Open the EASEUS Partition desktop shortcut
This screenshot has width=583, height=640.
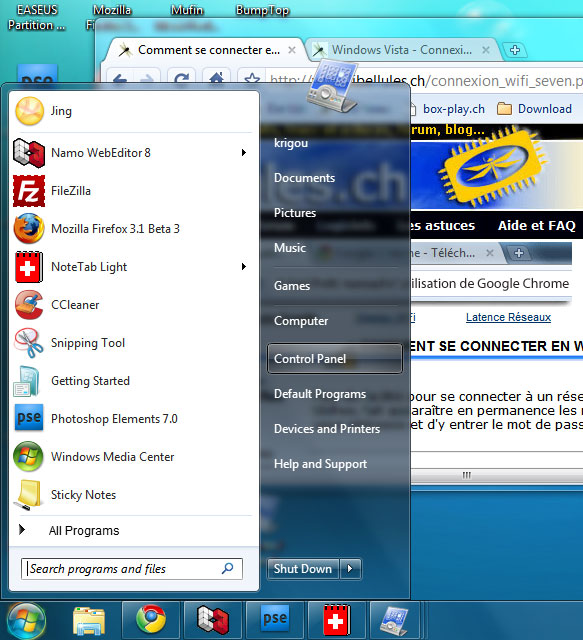tap(37, 17)
